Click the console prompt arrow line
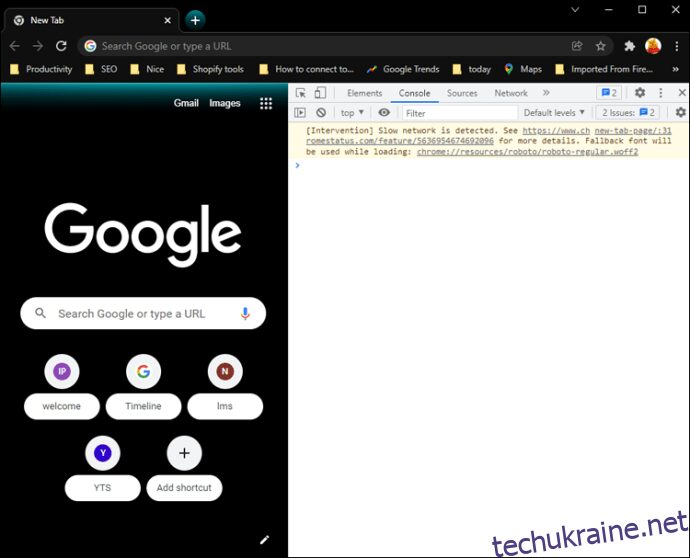The image size is (690, 558). tap(488, 165)
